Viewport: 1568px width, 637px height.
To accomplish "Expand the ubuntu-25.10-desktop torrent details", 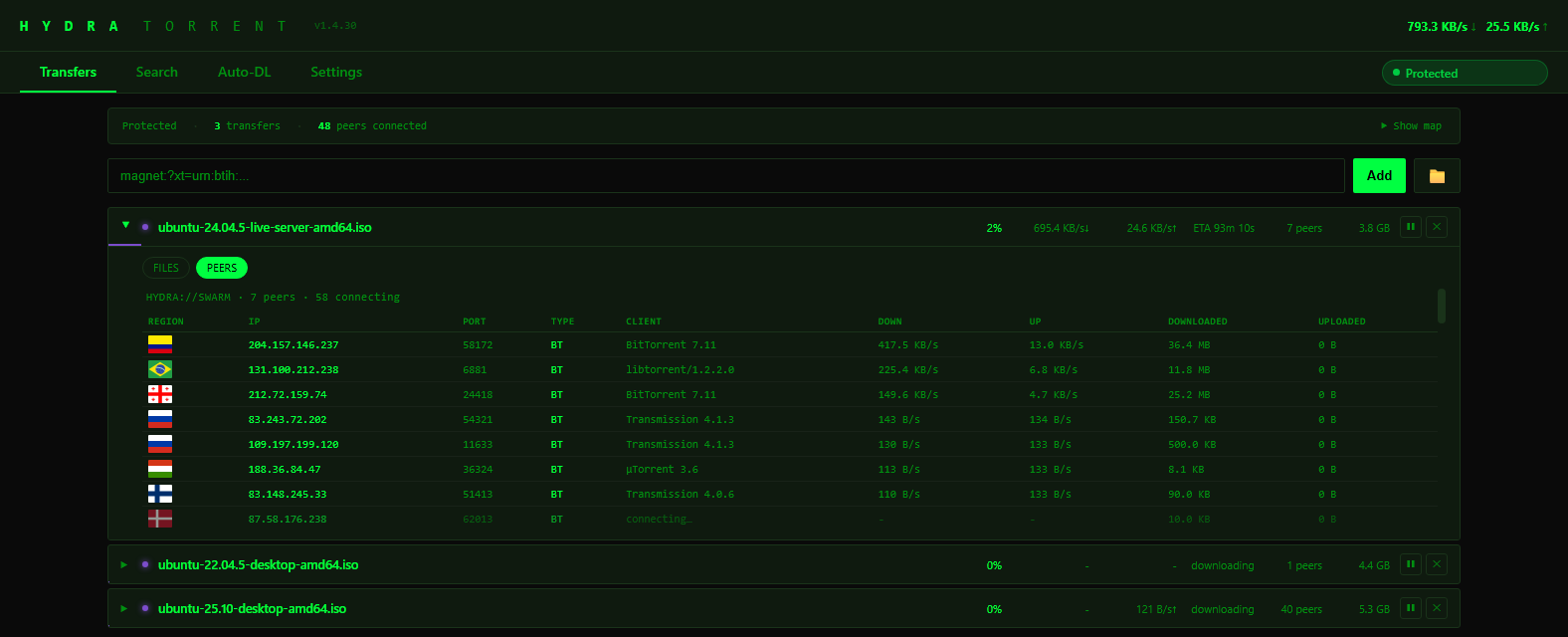I will point(124,608).
